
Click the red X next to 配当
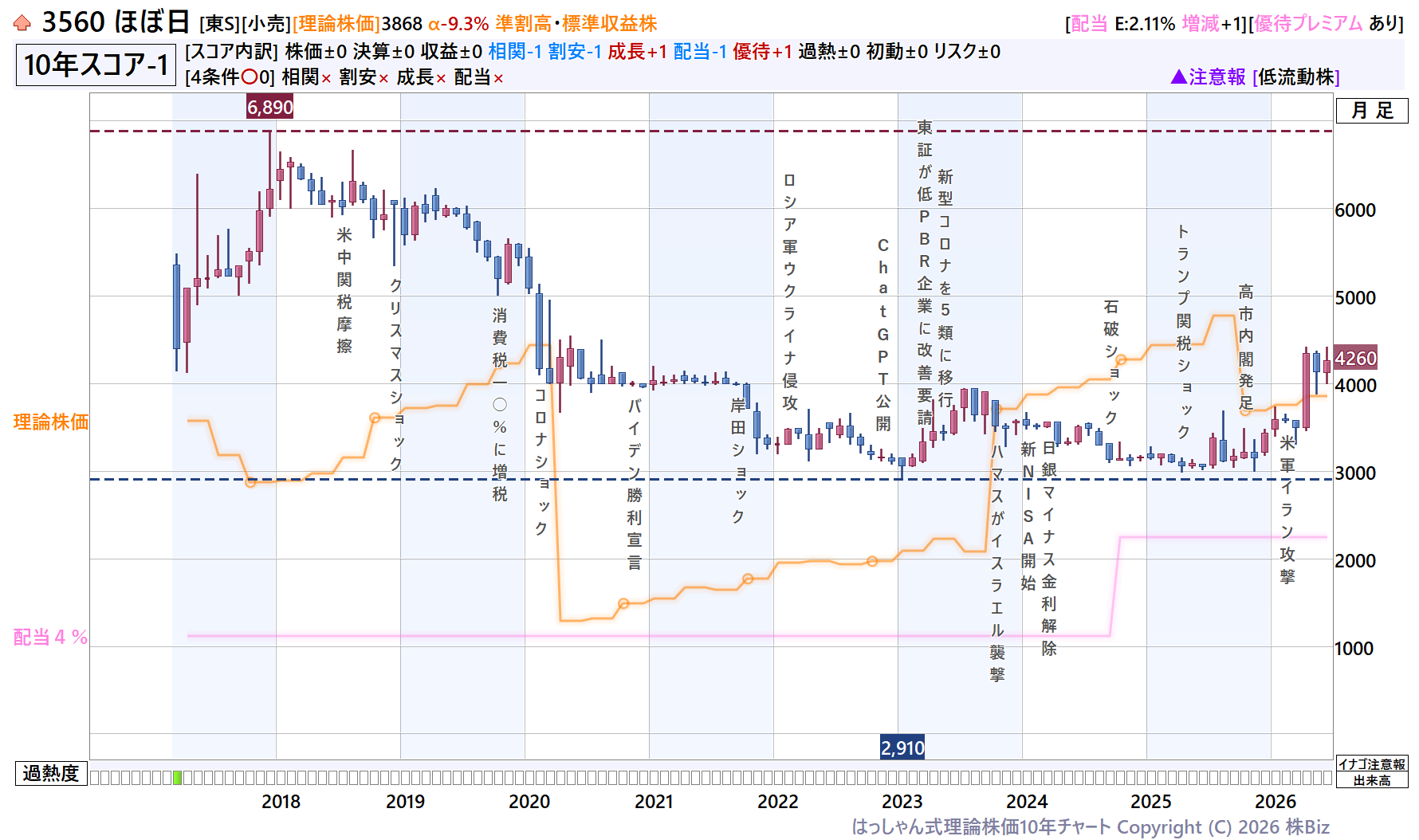pos(498,79)
